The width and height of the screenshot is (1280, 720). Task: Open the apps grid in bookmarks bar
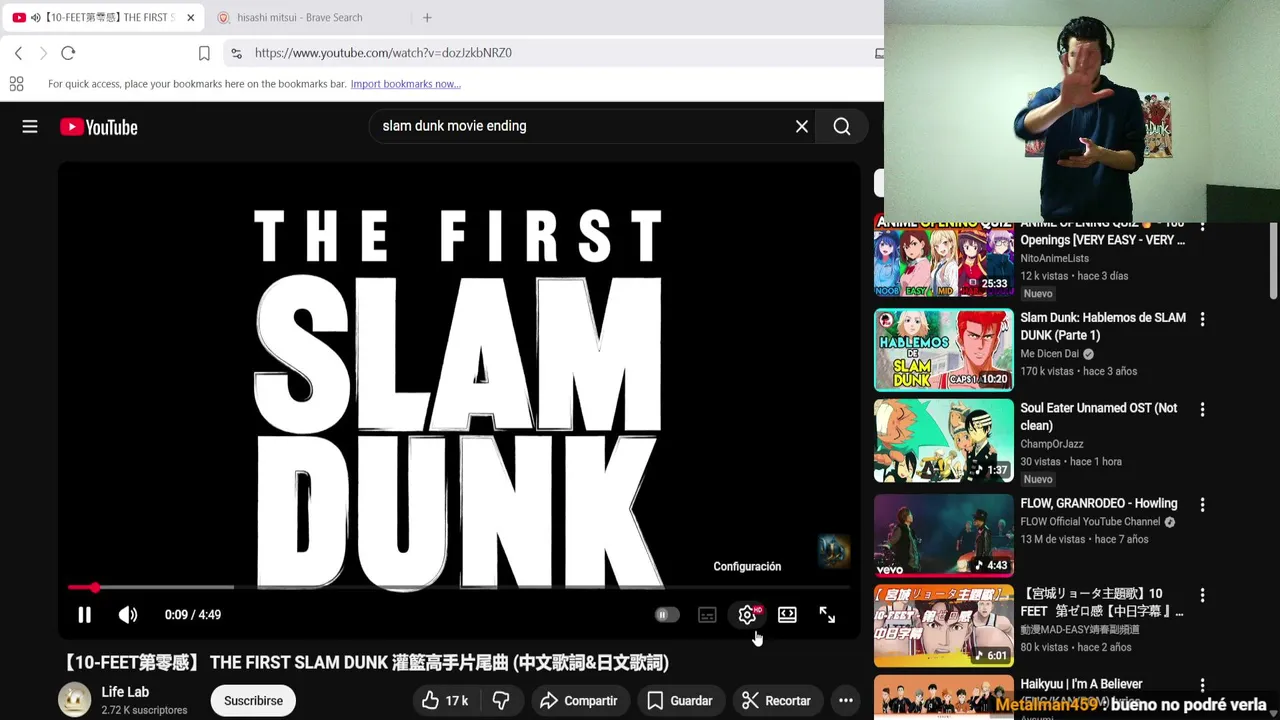[x=16, y=84]
